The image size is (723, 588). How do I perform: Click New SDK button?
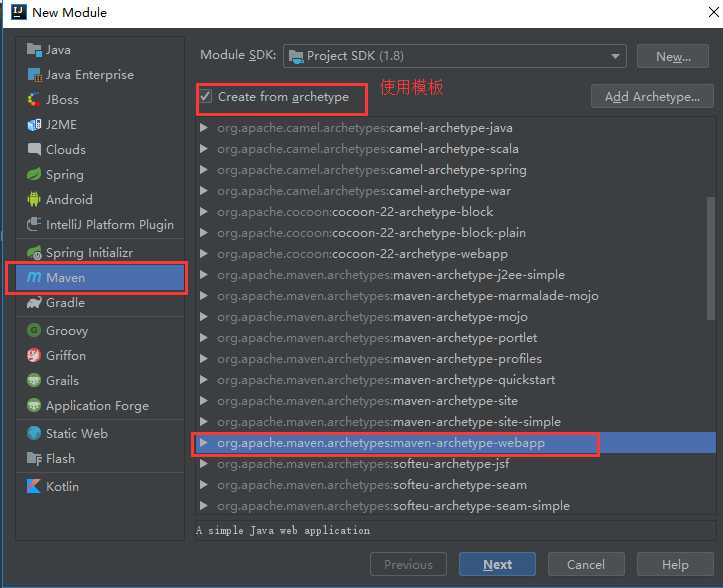click(x=673, y=56)
